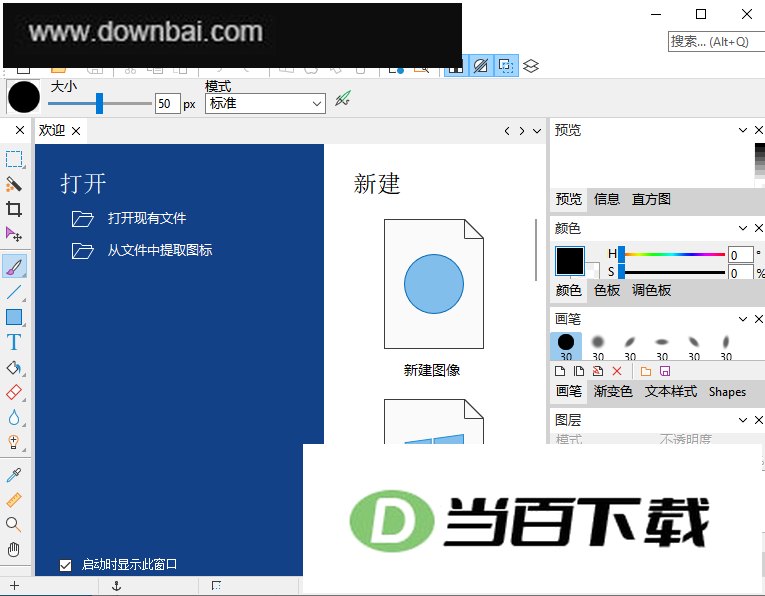The image size is (765, 596).
Task: Create a new brush preset
Action: pyautogui.click(x=560, y=371)
